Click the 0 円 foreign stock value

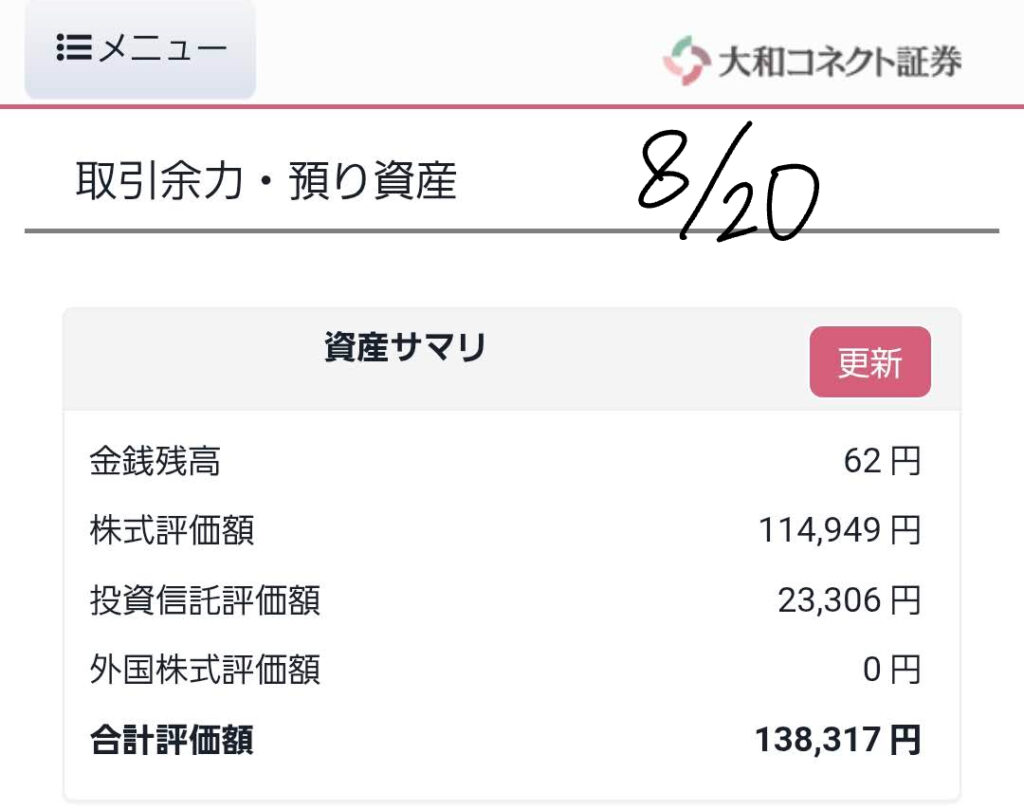891,669
